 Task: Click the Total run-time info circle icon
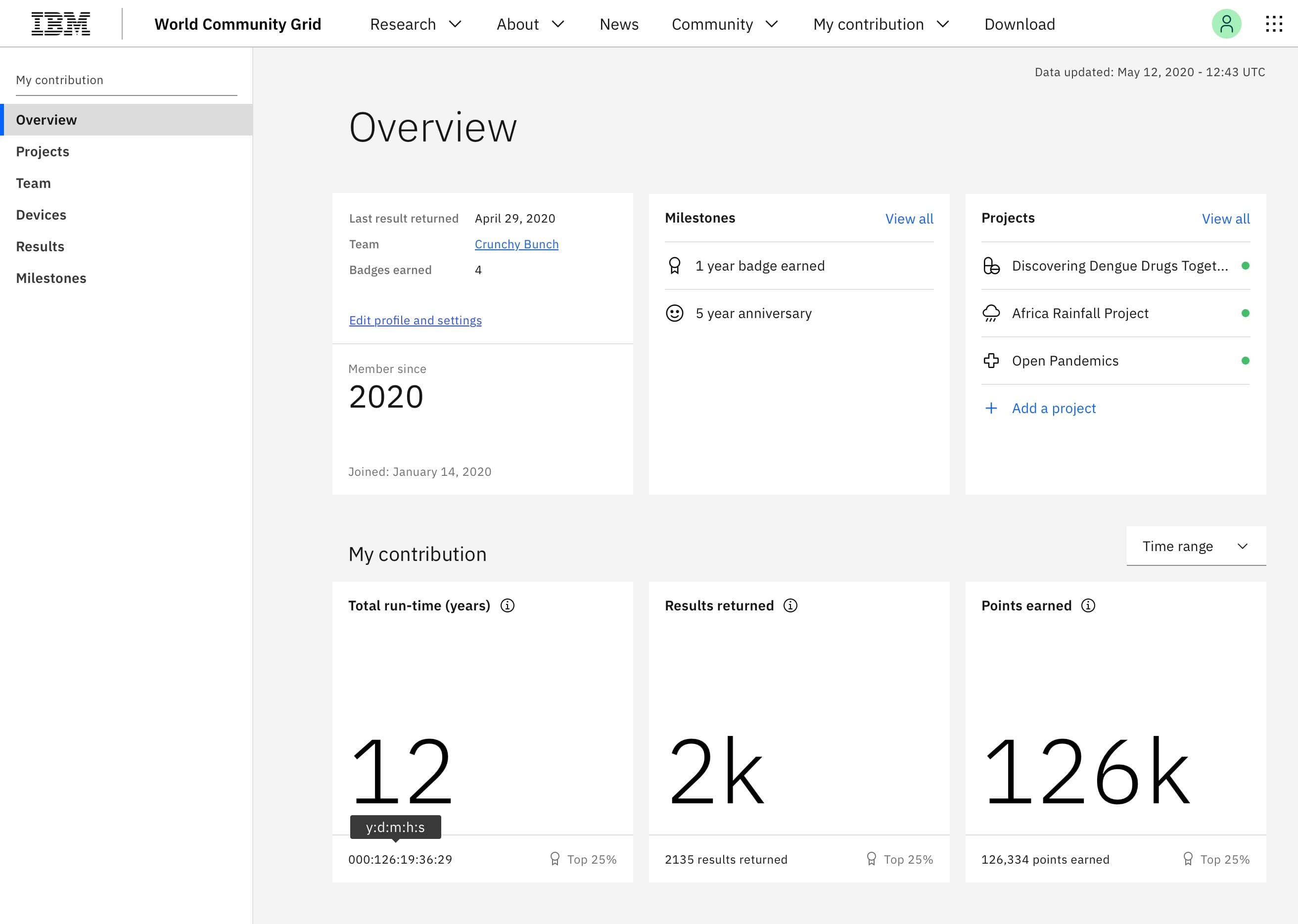click(x=509, y=606)
